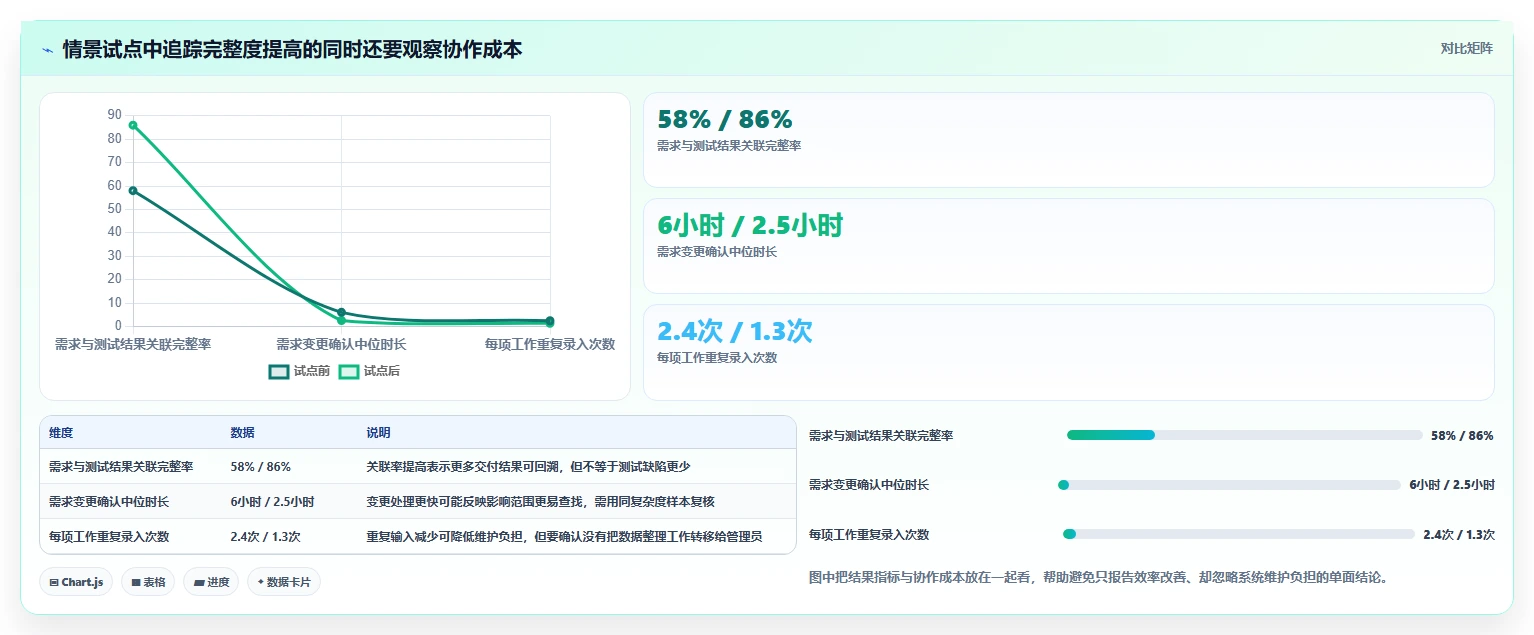Click the card caption 每项工作重复录入次数
The image size is (1534, 635).
(x=717, y=358)
